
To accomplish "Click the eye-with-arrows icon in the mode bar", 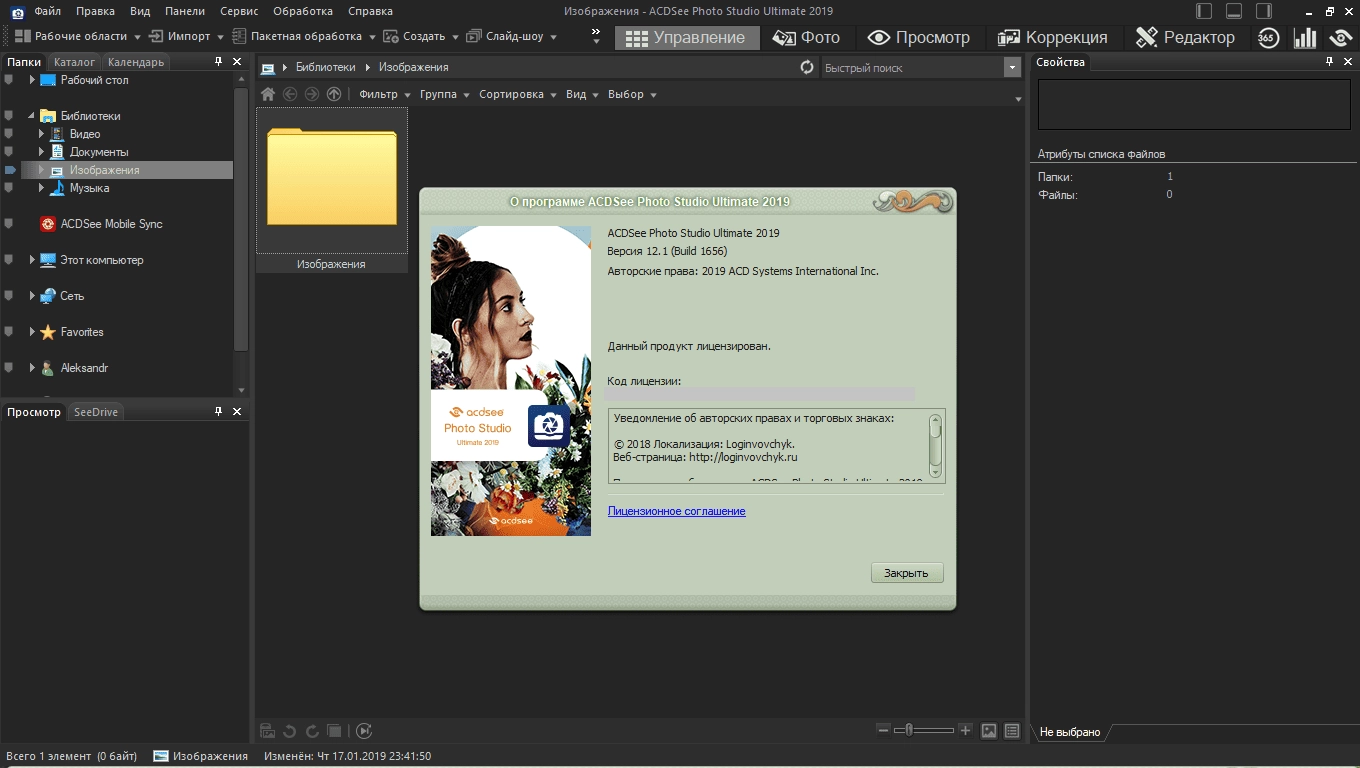I will tap(1341, 38).
